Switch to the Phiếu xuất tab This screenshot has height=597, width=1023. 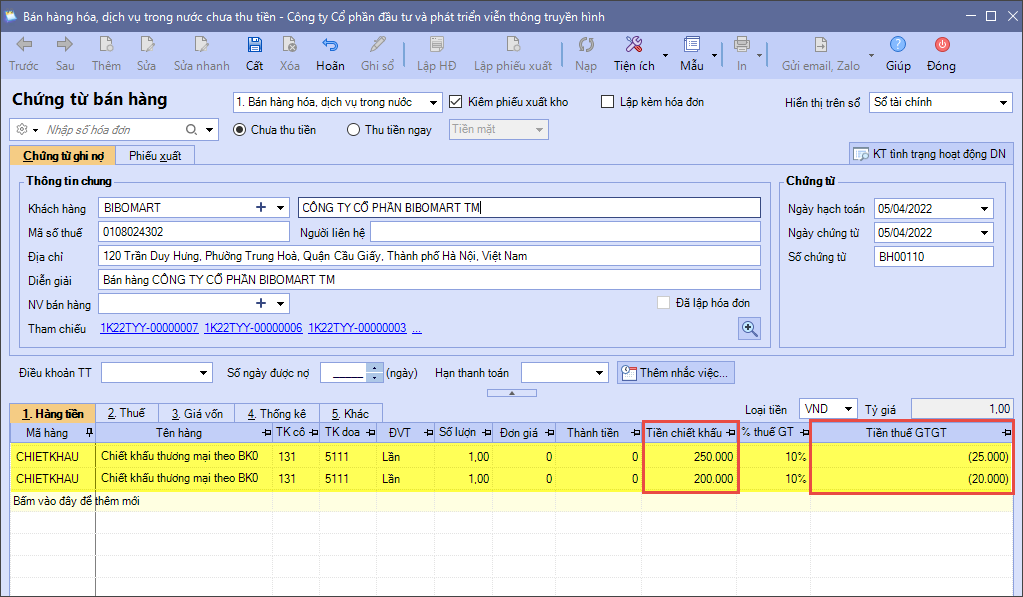(x=154, y=156)
